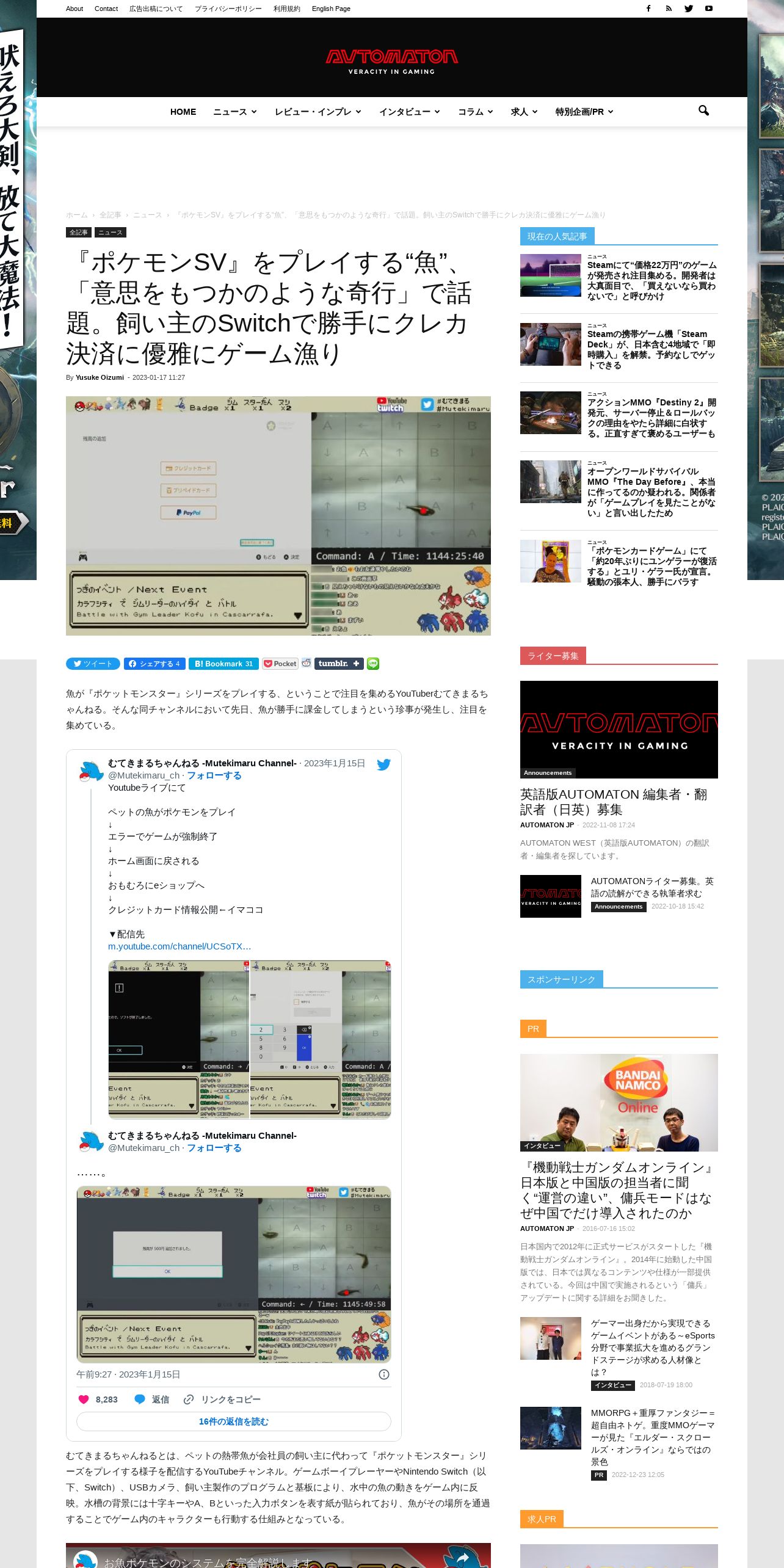Viewport: 784px width, 1568px height.
Task: Click the tweet reply bubble icon
Action: (x=139, y=1399)
